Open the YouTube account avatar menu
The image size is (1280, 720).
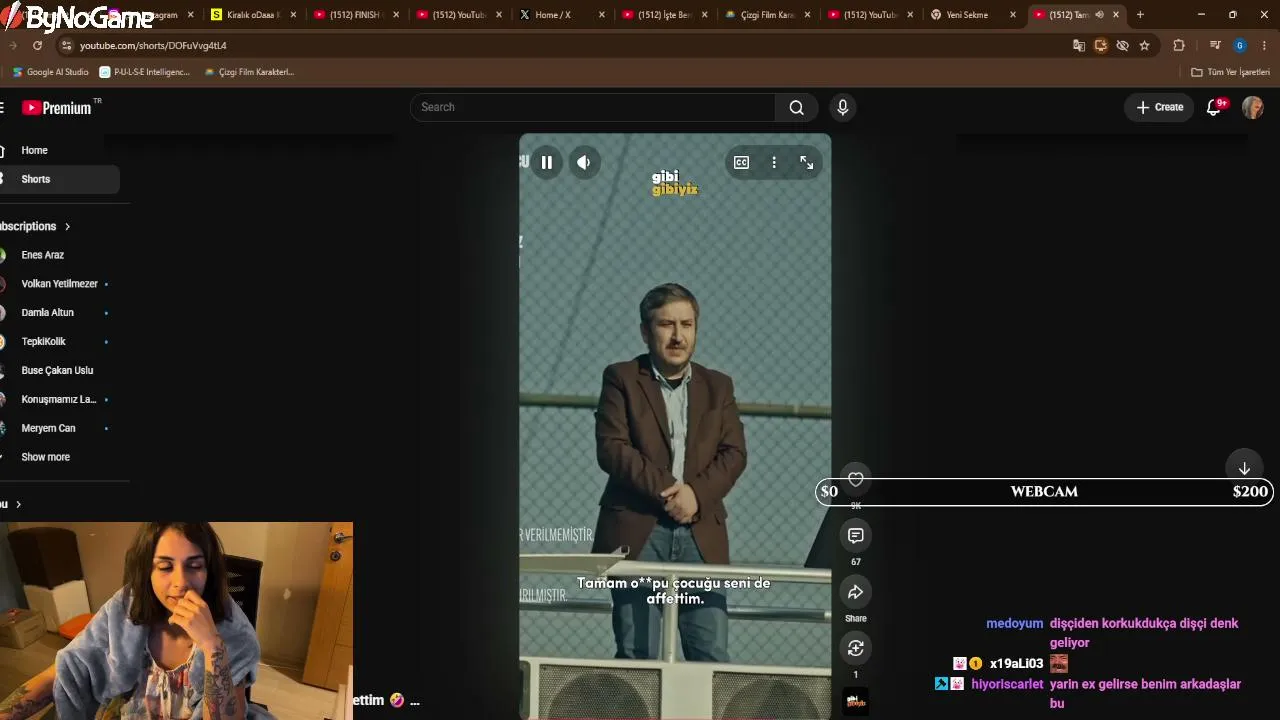pyautogui.click(x=1253, y=107)
